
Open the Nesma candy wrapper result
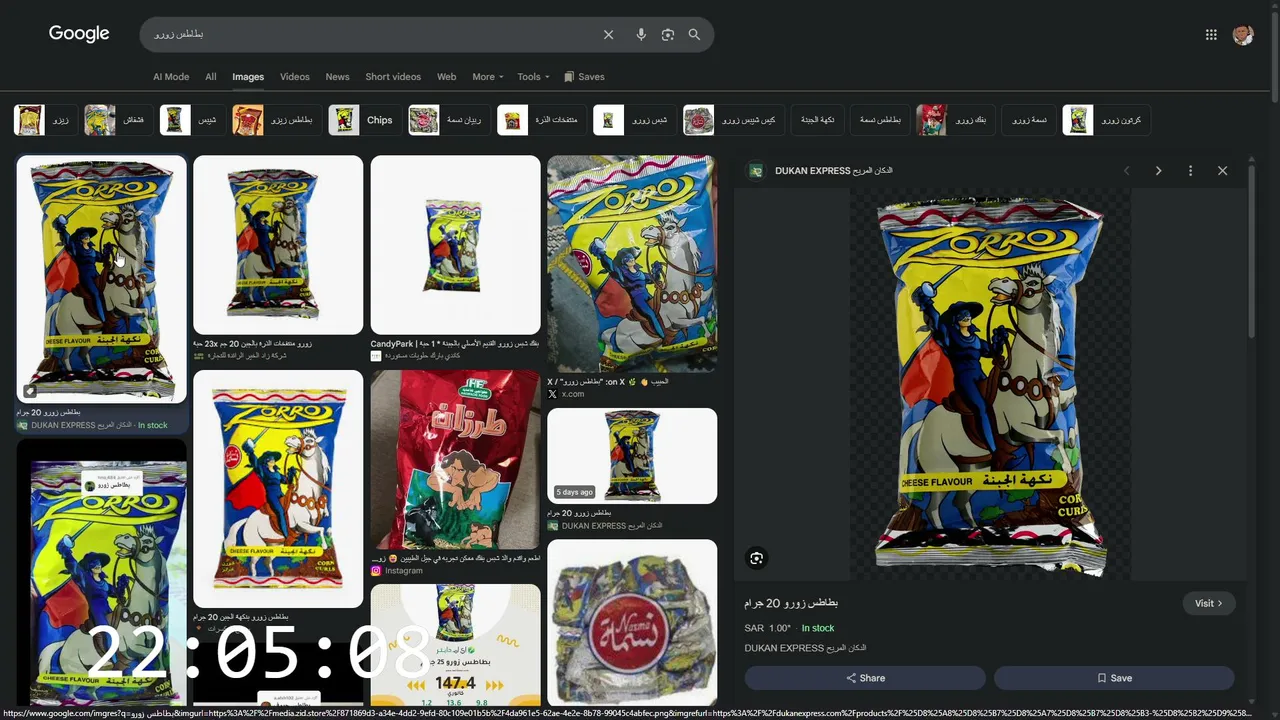tap(632, 623)
